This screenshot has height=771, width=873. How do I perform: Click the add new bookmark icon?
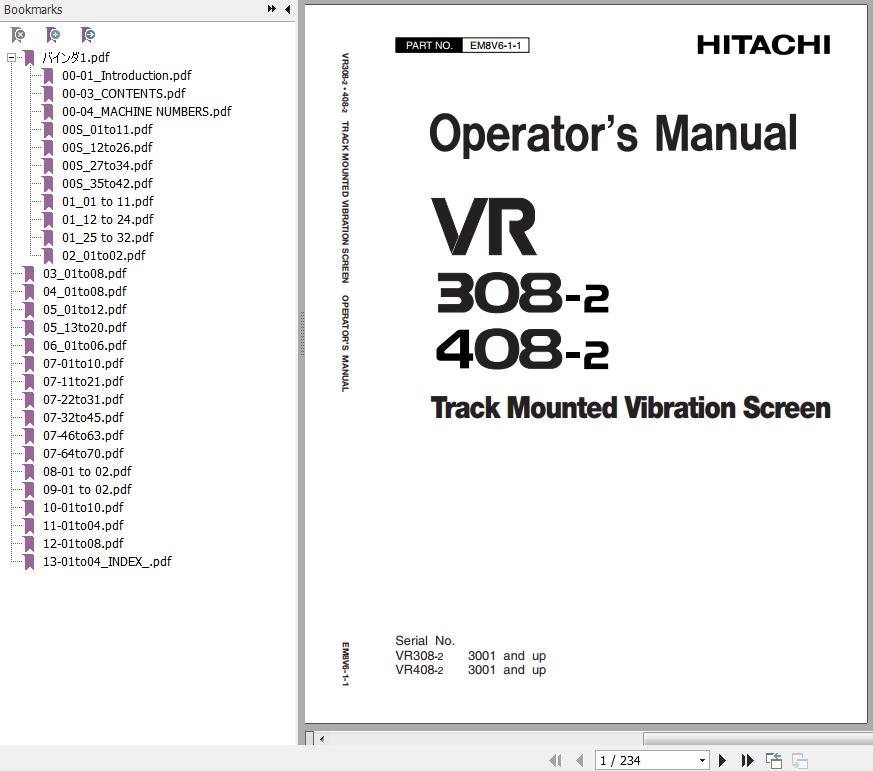(53, 35)
